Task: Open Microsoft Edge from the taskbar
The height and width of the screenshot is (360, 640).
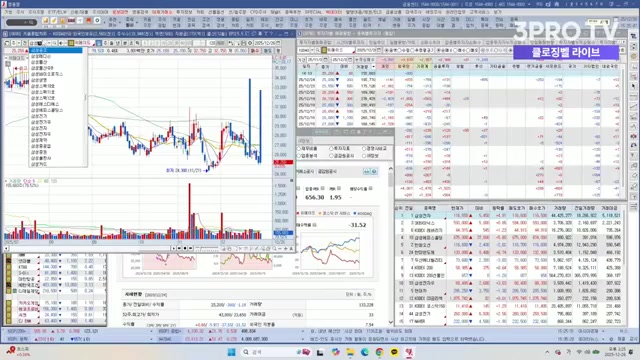Action: tap(364, 352)
